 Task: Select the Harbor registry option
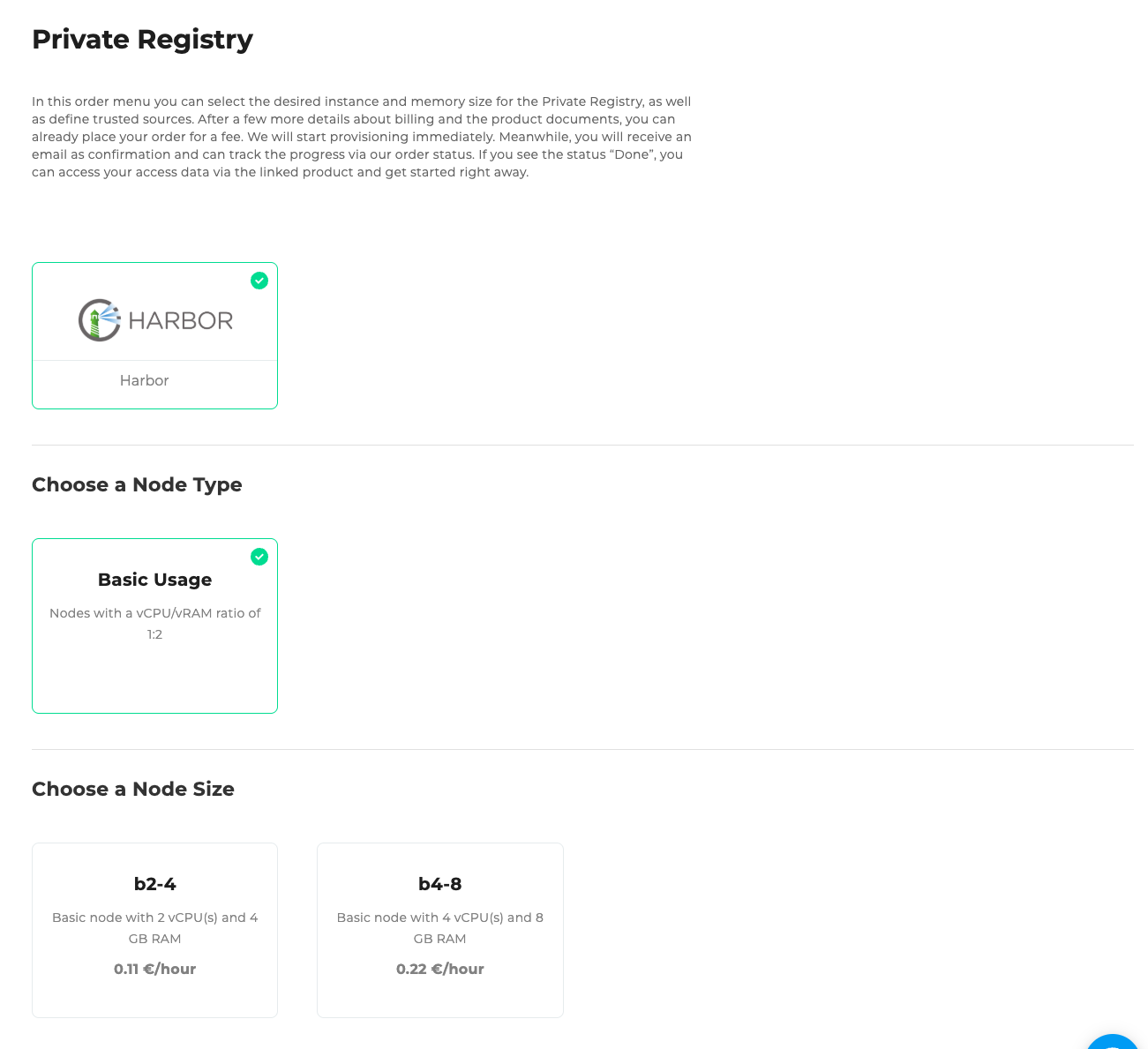pos(154,335)
